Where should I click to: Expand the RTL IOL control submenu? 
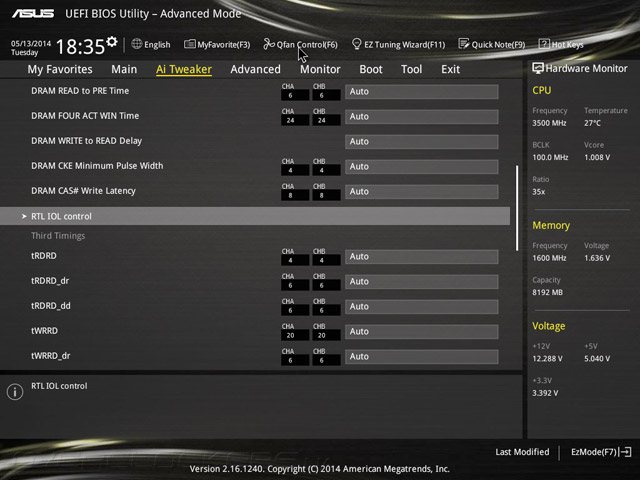255,216
